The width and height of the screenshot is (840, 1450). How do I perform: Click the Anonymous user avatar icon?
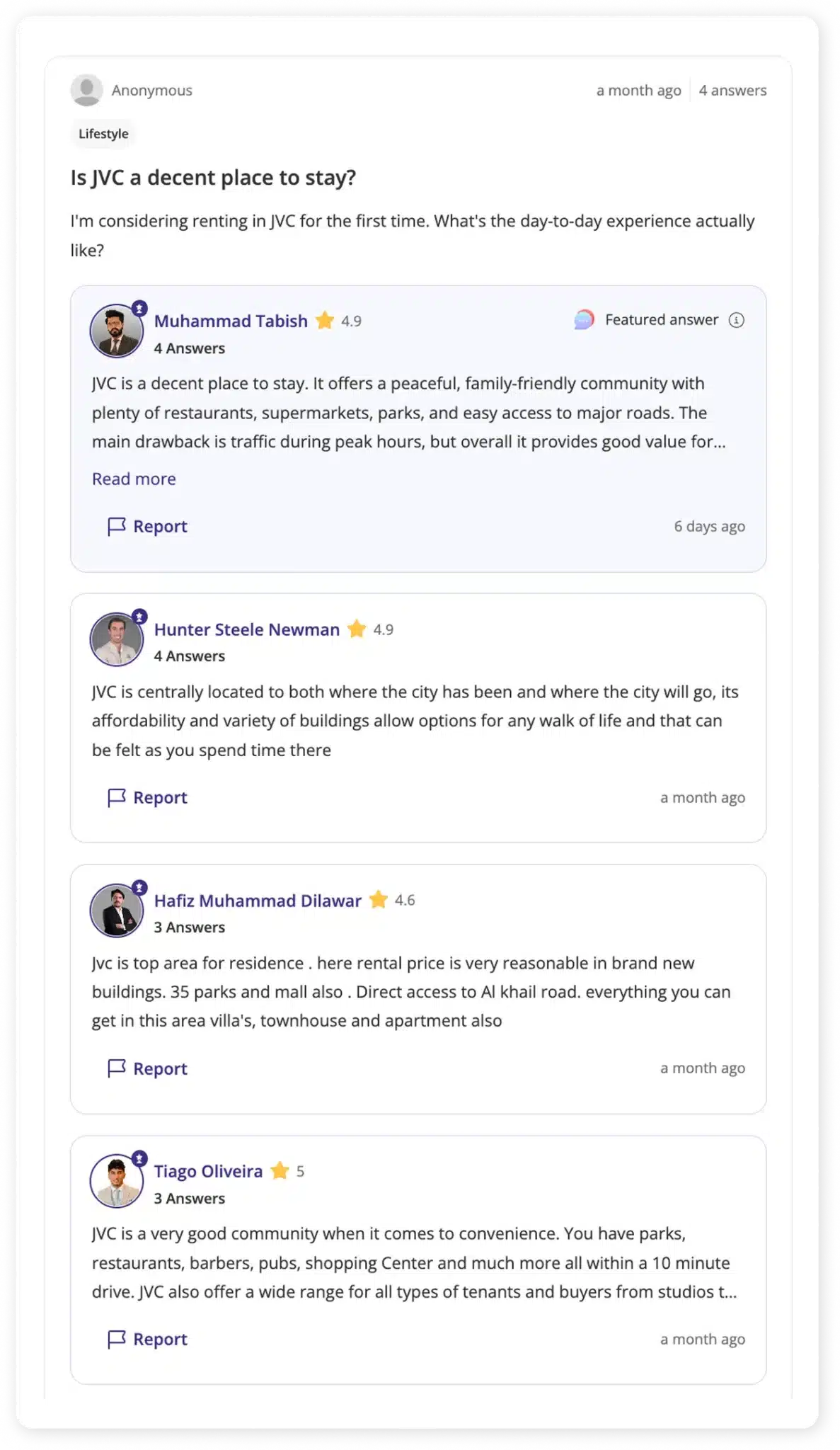coord(86,90)
